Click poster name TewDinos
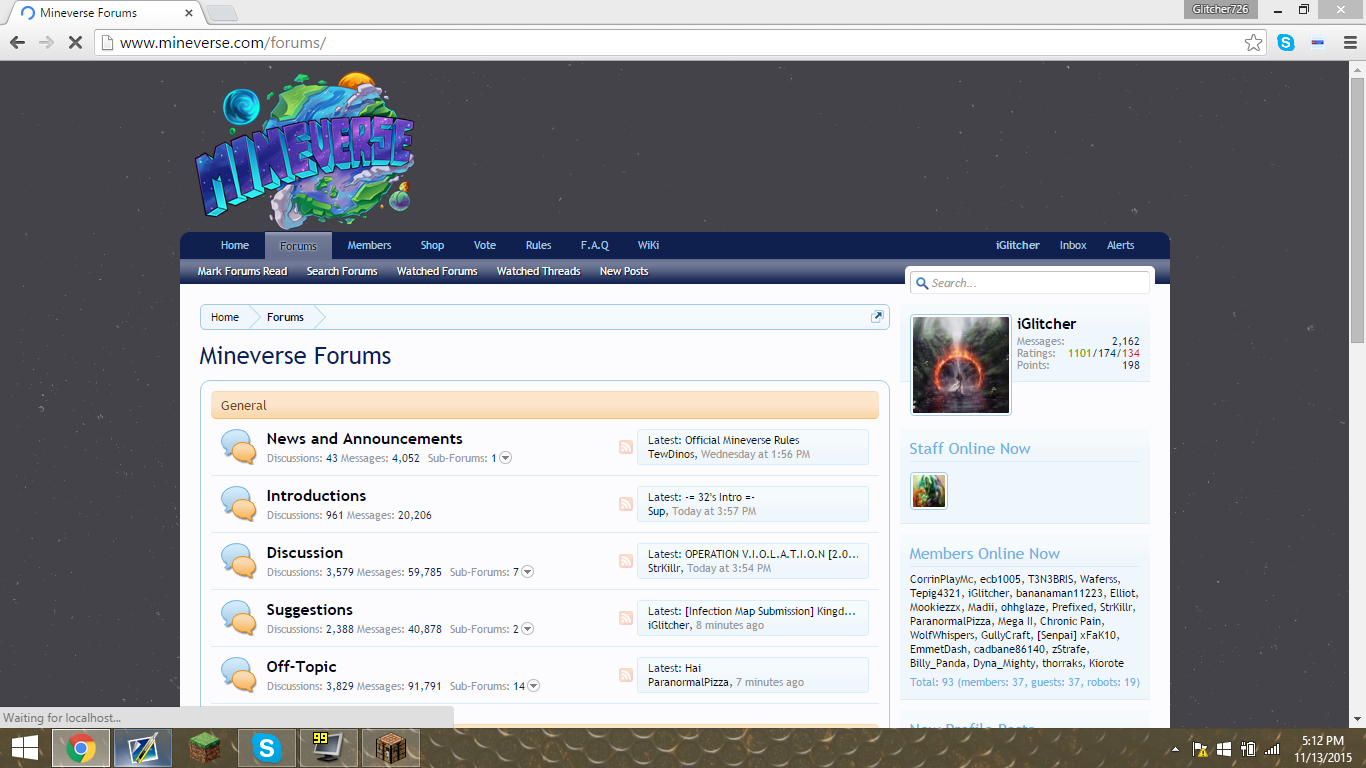The height and width of the screenshot is (768, 1366). click(x=671, y=454)
